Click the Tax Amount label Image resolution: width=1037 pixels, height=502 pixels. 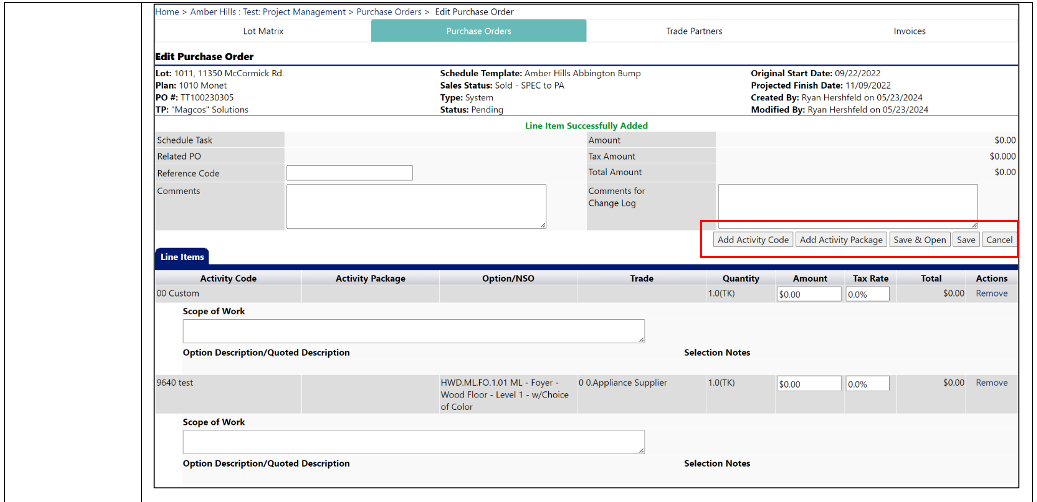[x=612, y=157]
